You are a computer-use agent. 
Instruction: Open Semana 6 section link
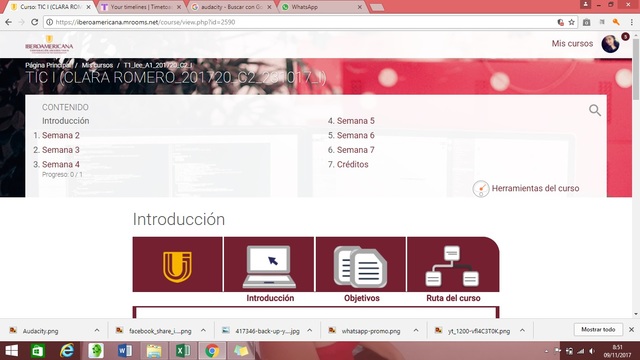(356, 136)
